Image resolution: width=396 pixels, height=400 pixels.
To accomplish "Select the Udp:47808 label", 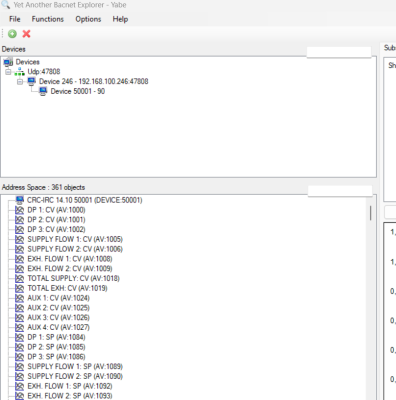I will [44, 72].
